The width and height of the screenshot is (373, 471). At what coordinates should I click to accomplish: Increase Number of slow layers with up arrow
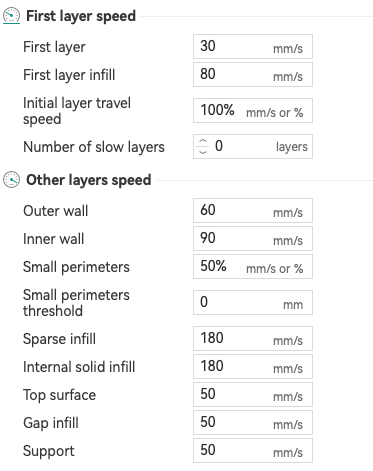point(203,141)
